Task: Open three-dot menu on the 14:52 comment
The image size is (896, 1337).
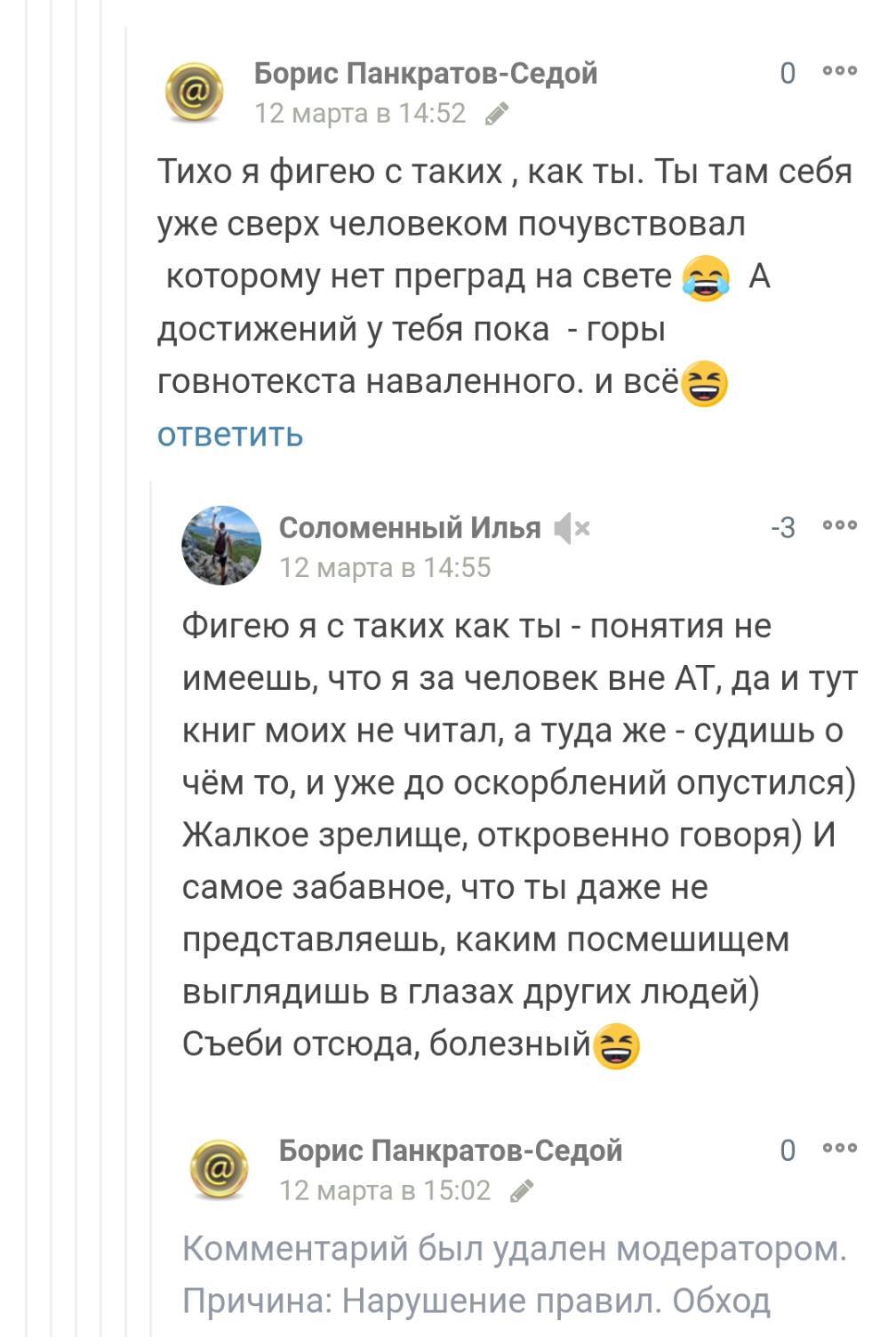Action: (x=840, y=71)
